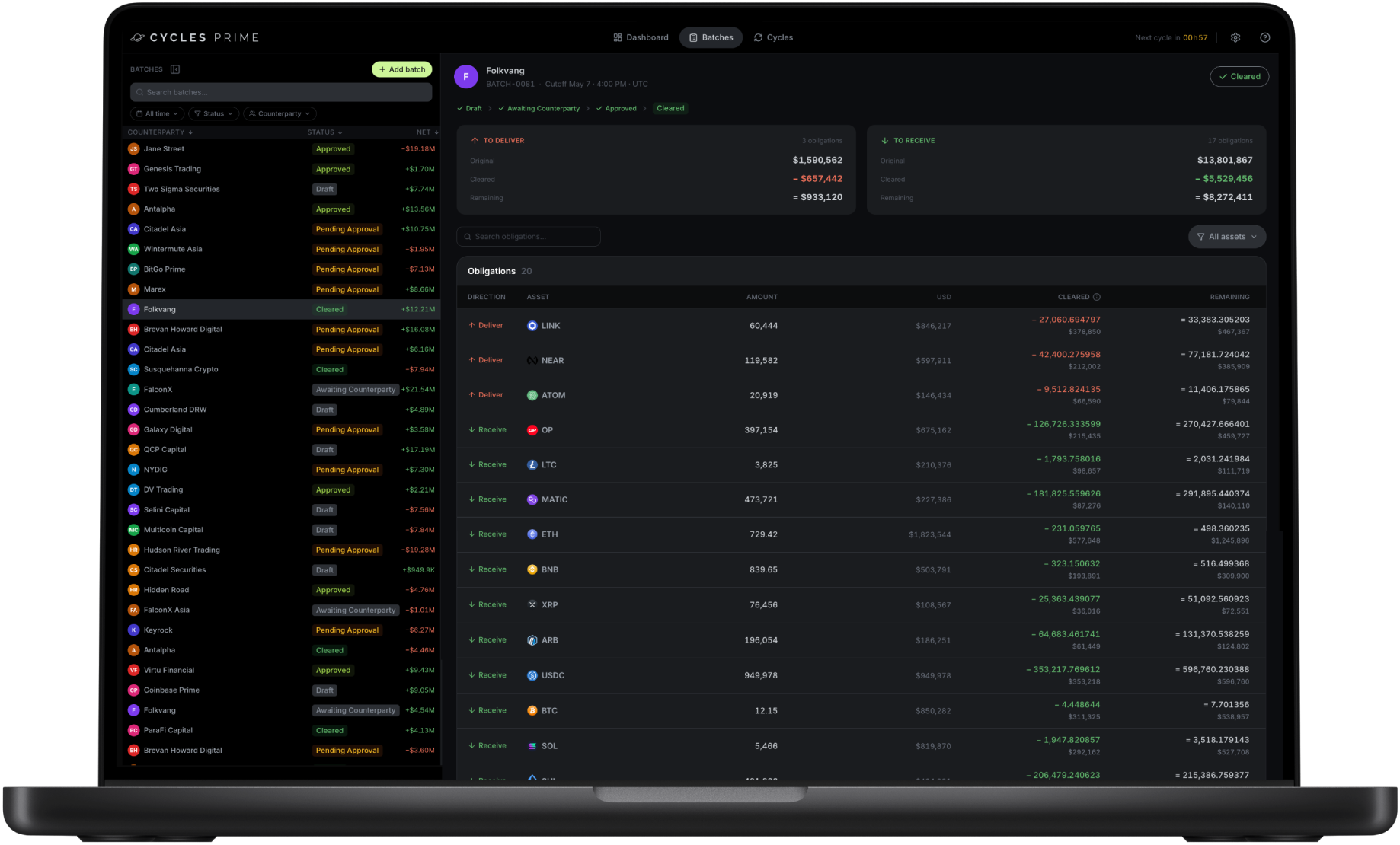Select the Marex batch row

pos(282,289)
